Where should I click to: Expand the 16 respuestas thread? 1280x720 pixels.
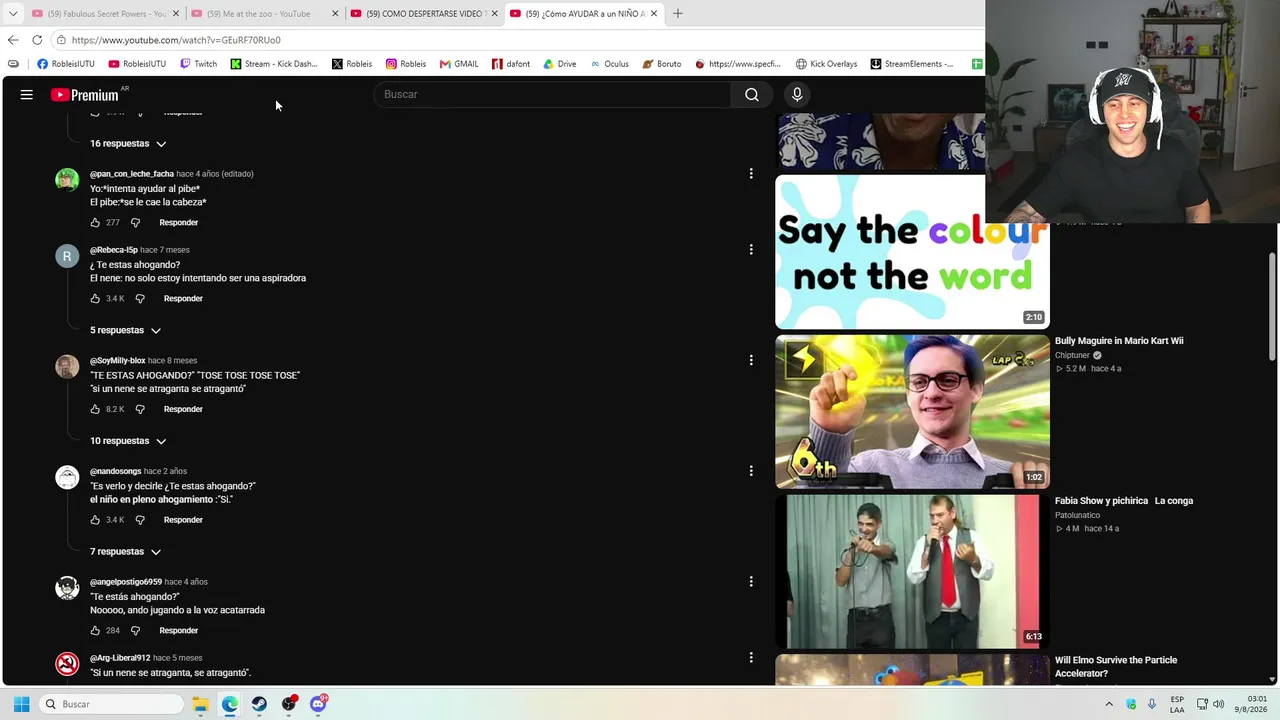[x=128, y=144]
